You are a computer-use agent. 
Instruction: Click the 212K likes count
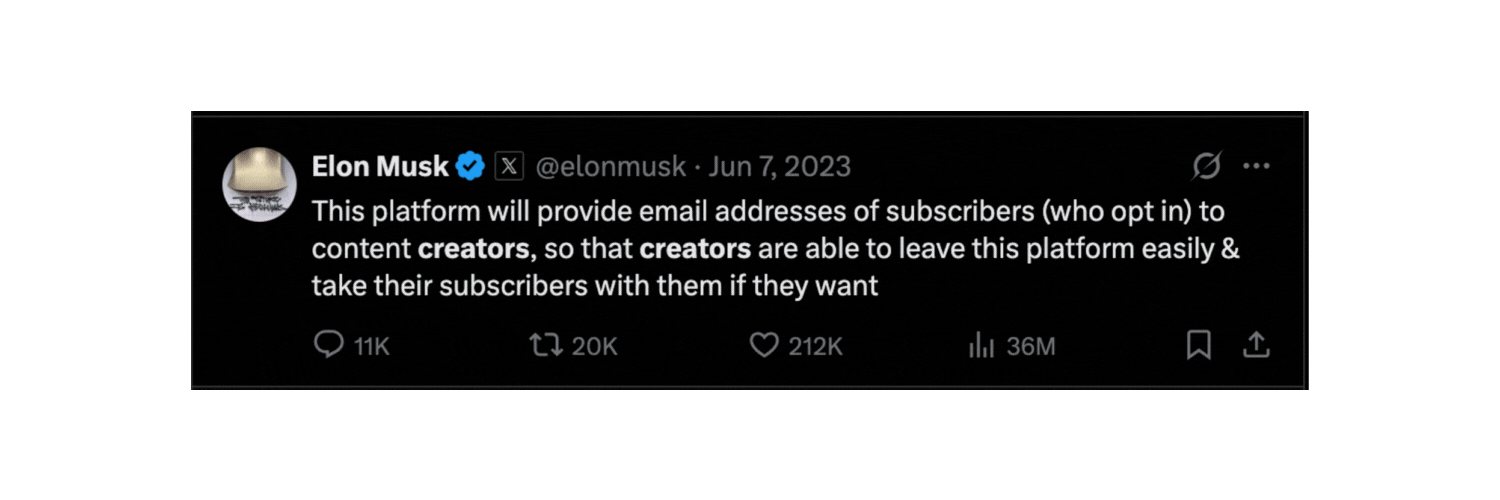point(815,346)
